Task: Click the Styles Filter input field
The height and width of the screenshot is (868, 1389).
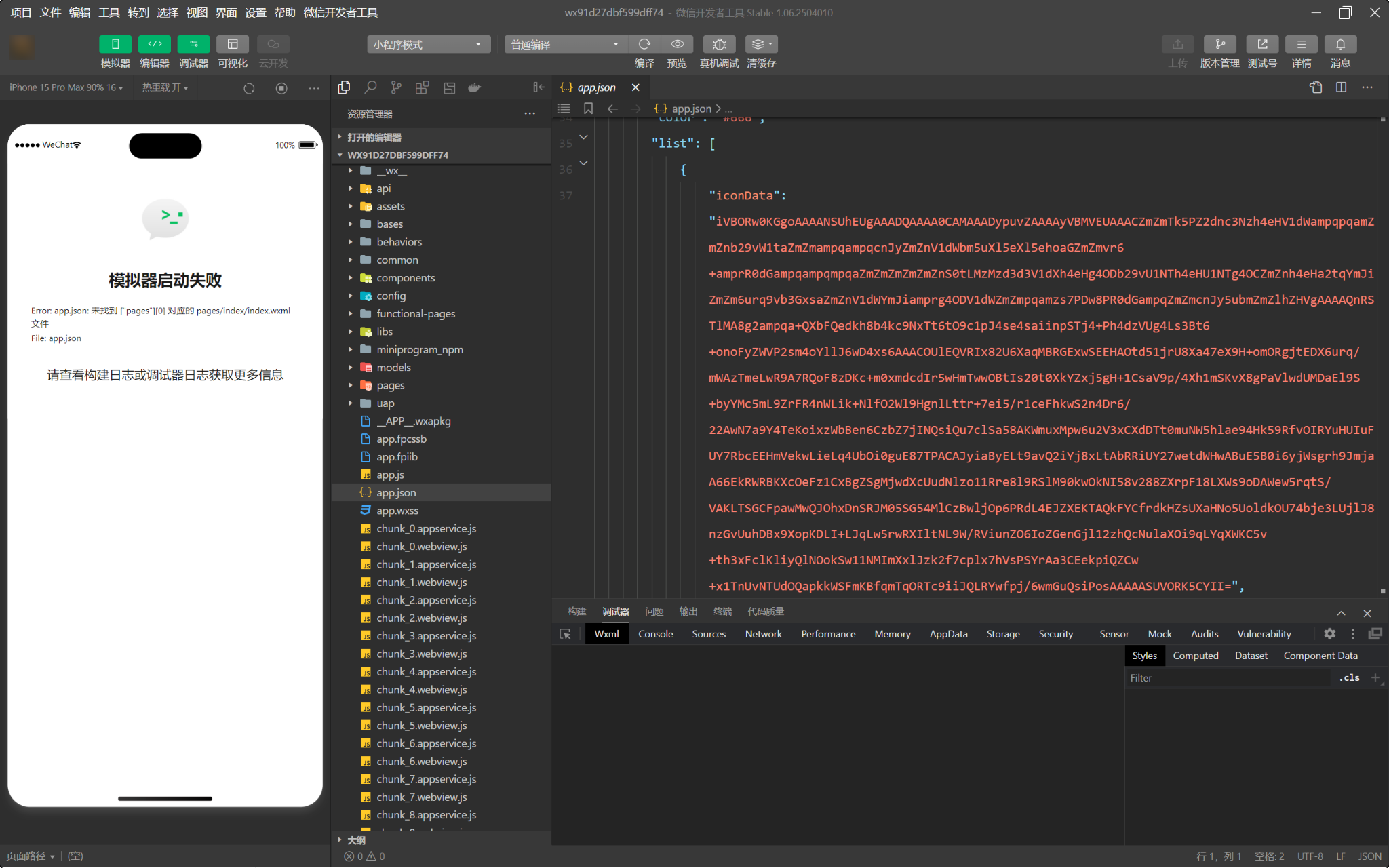Action: pos(1228,677)
